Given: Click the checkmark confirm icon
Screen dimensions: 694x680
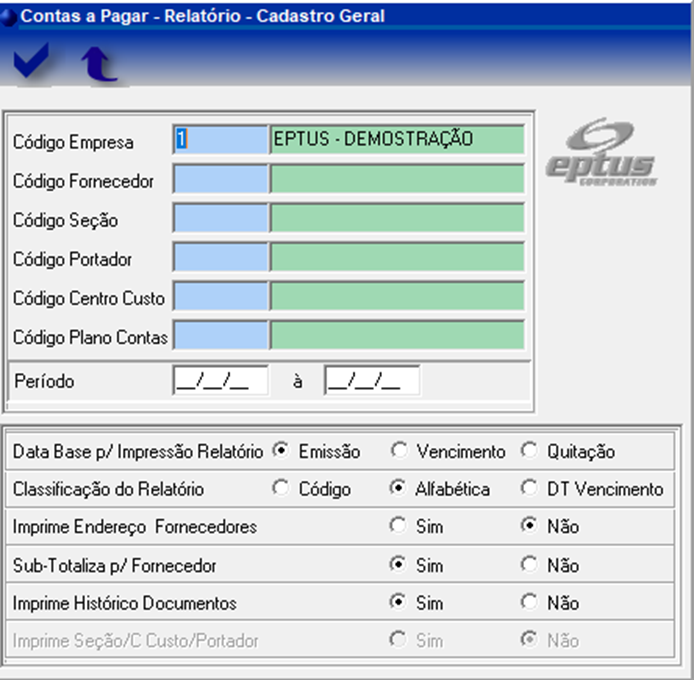Looking at the screenshot, I should 31,63.
